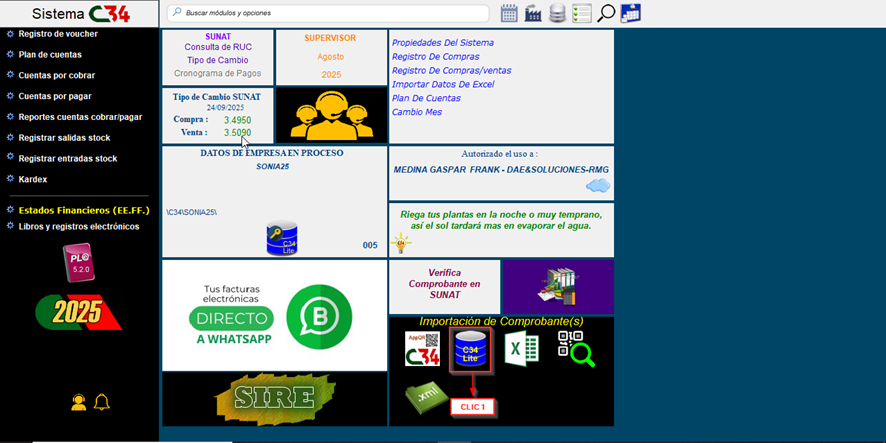Select Kardex from the sidebar menu
This screenshot has height=443, width=886.
pos(33,179)
